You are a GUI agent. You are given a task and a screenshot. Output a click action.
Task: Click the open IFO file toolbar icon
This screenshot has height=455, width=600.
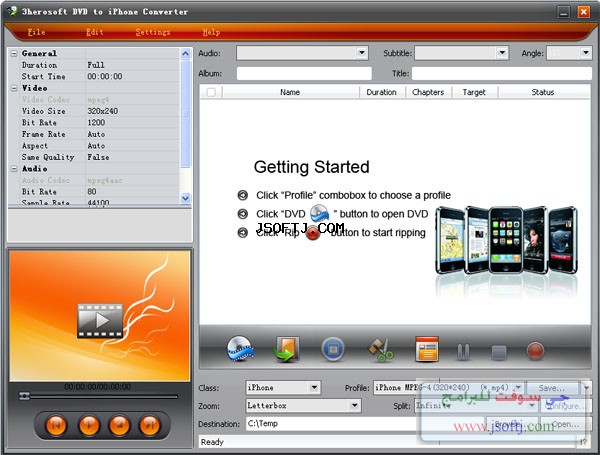(x=286, y=349)
